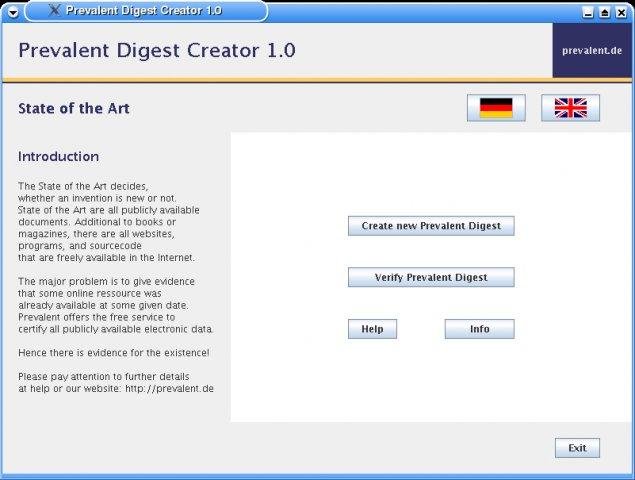Click Verify Prevalent Digest button
This screenshot has height=480, width=635.
coord(431,277)
